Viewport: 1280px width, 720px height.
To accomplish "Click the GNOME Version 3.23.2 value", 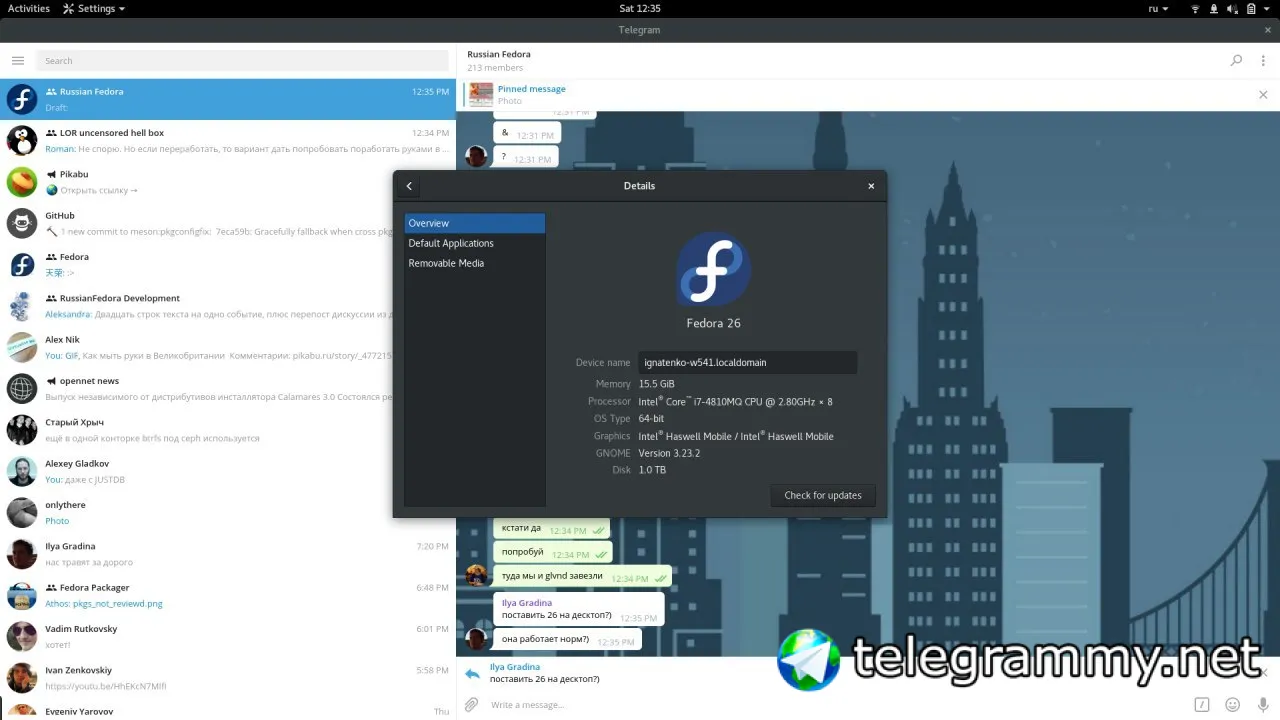I will pyautogui.click(x=669, y=453).
